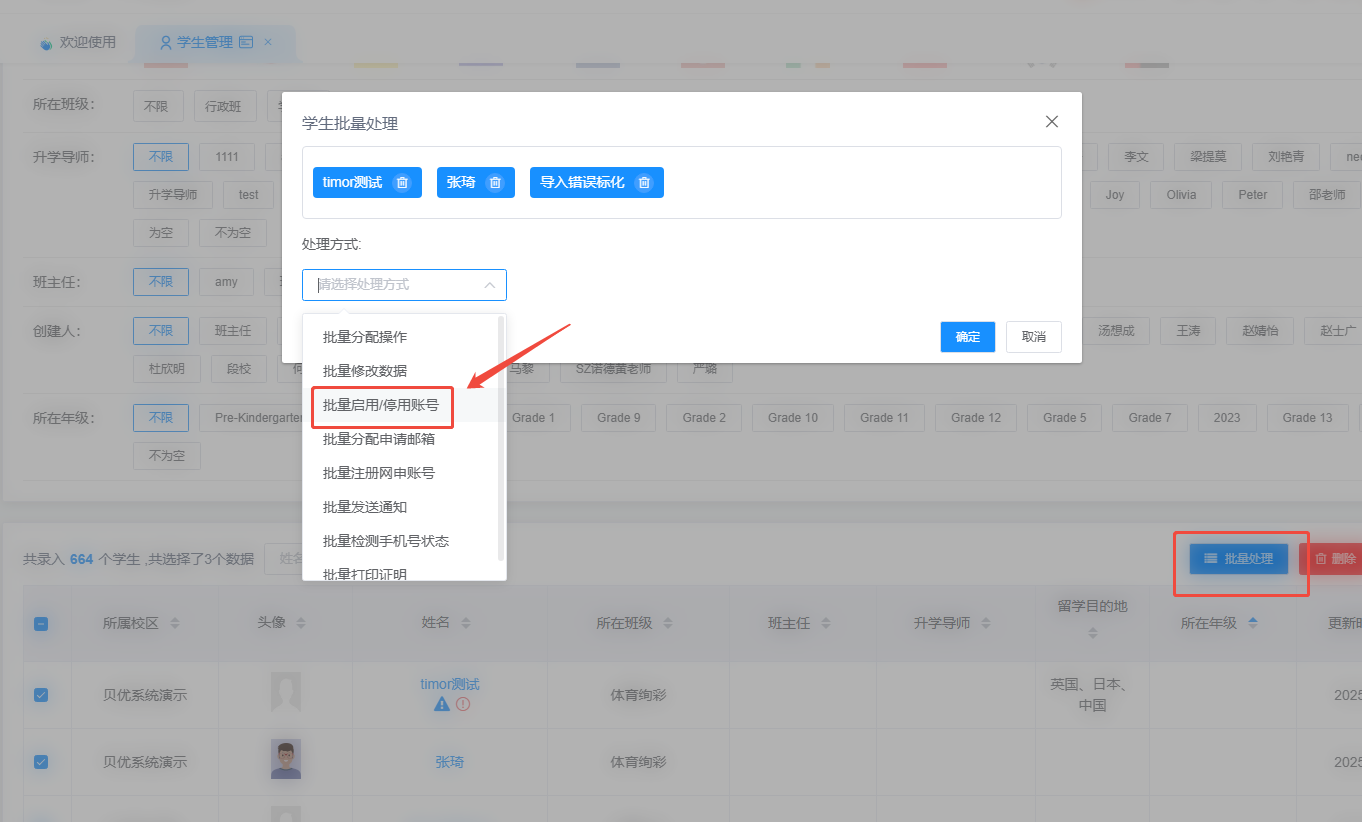Open the 请选择处理方式 dropdown
Screen dimensions: 1362x822
tap(404, 285)
